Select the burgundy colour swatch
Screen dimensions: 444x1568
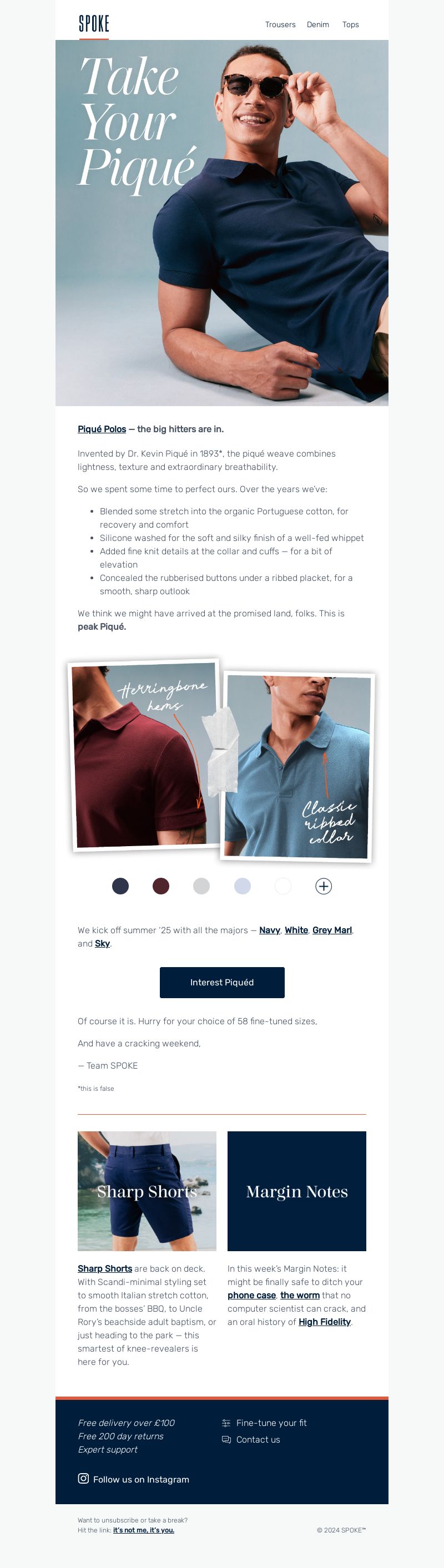161,886
